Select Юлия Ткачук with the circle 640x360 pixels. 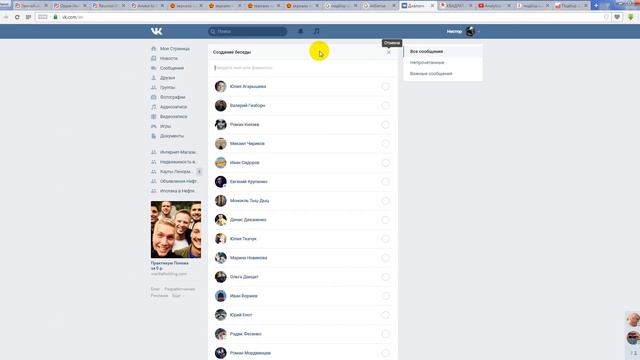pos(385,239)
